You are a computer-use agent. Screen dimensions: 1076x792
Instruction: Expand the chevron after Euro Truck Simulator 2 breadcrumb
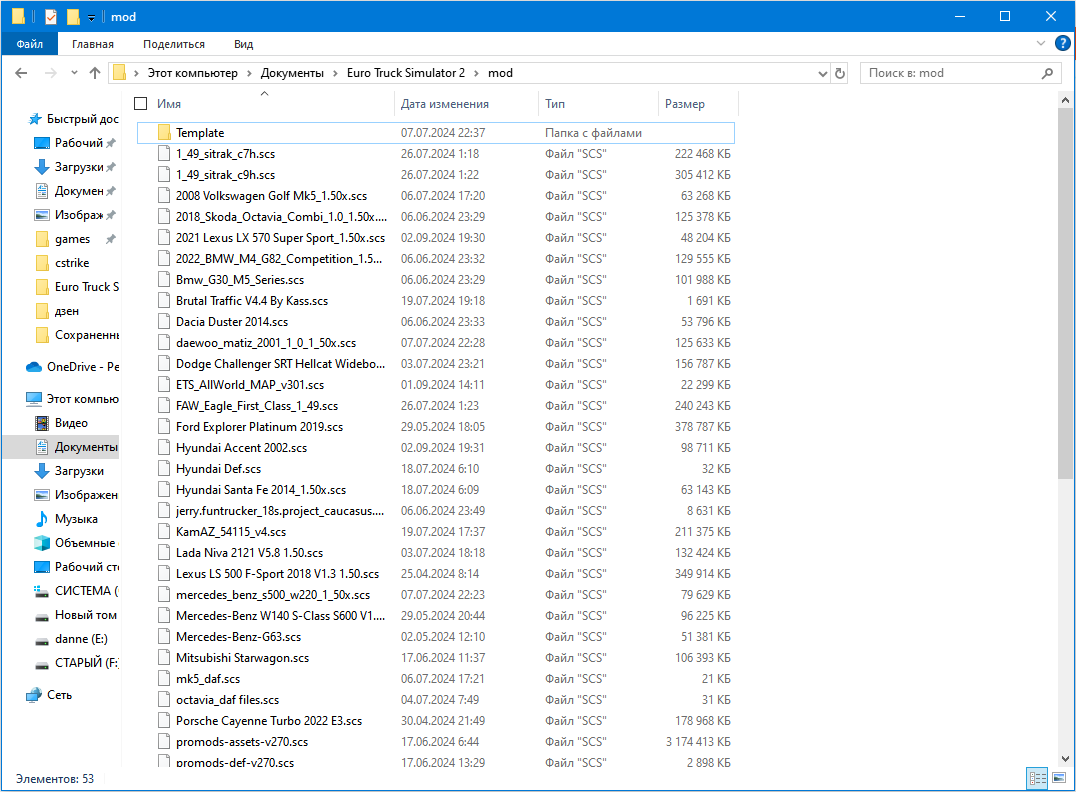click(477, 73)
